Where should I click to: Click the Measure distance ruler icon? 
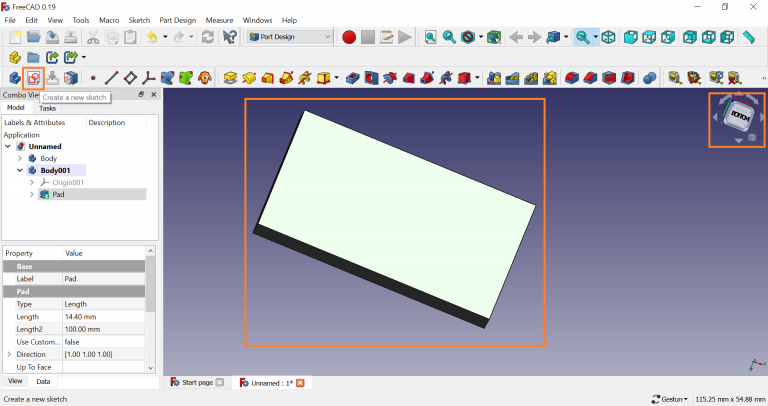[x=749, y=37]
